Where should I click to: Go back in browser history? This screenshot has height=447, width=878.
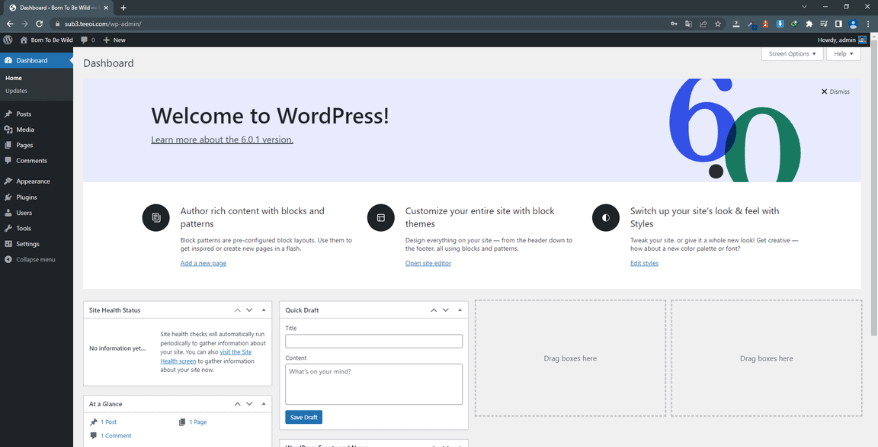click(x=10, y=24)
